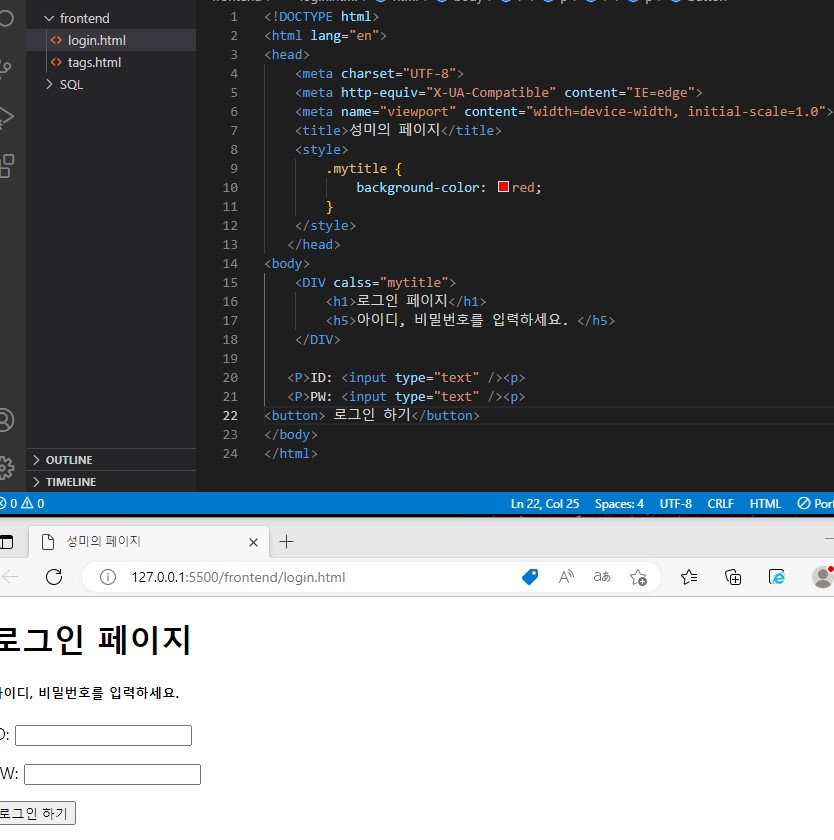Open browser profile avatar
Viewport: 834px width, 840px height.
click(823, 577)
